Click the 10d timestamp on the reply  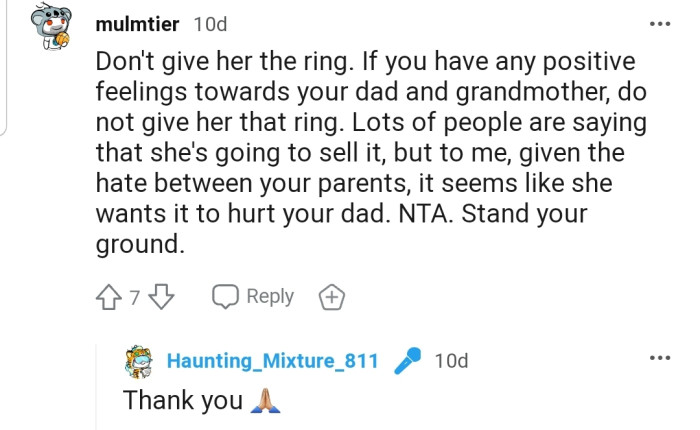click(451, 360)
